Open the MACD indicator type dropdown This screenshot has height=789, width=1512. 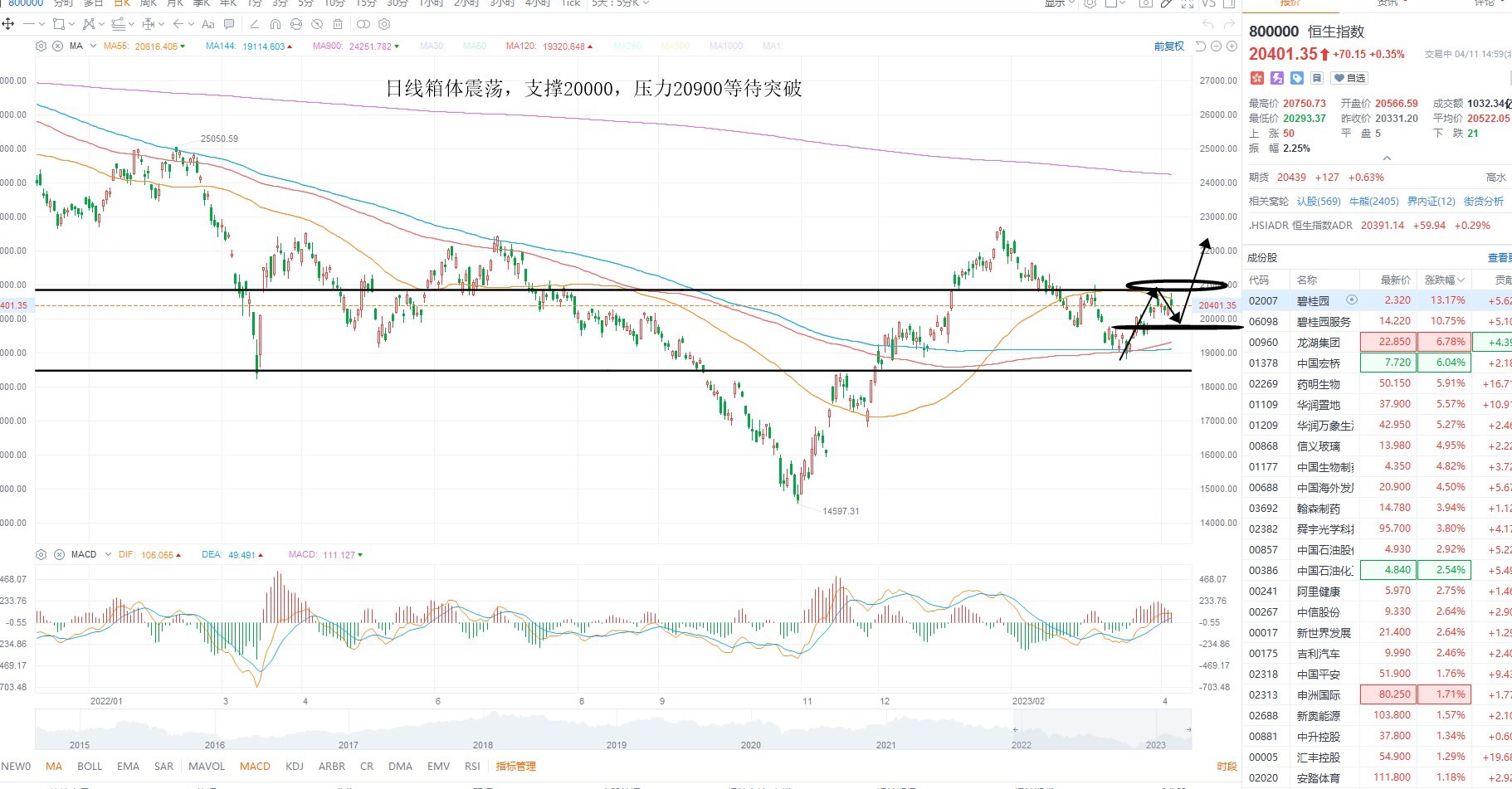(x=108, y=554)
